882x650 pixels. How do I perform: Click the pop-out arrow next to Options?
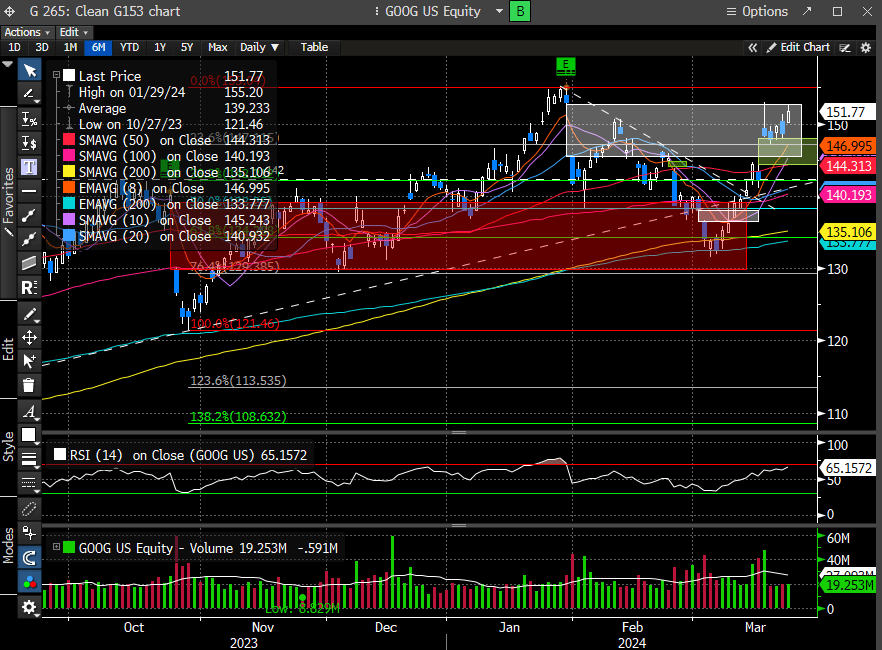(807, 11)
